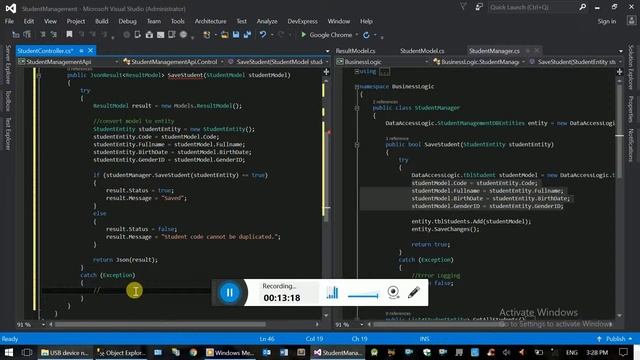Open Outlook from the taskbar

[267, 352]
